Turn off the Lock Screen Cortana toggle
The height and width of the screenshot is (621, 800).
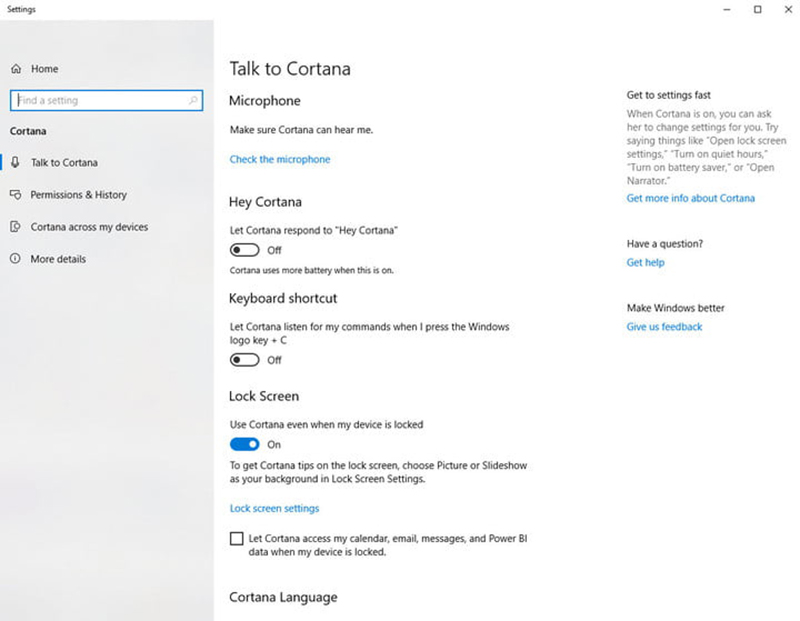[244, 444]
